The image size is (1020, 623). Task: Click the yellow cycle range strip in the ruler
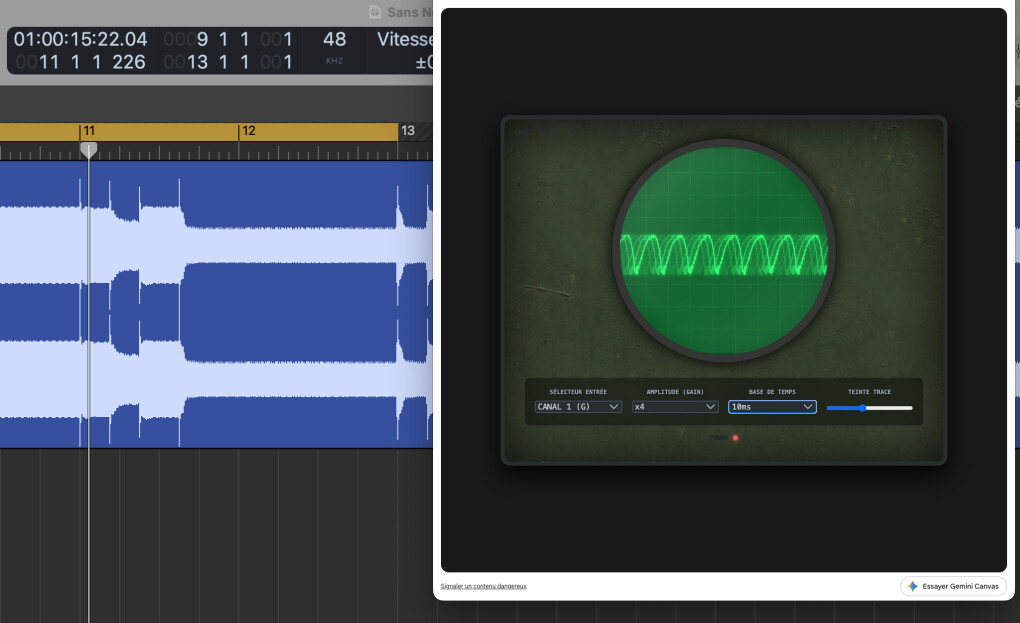(x=199, y=131)
